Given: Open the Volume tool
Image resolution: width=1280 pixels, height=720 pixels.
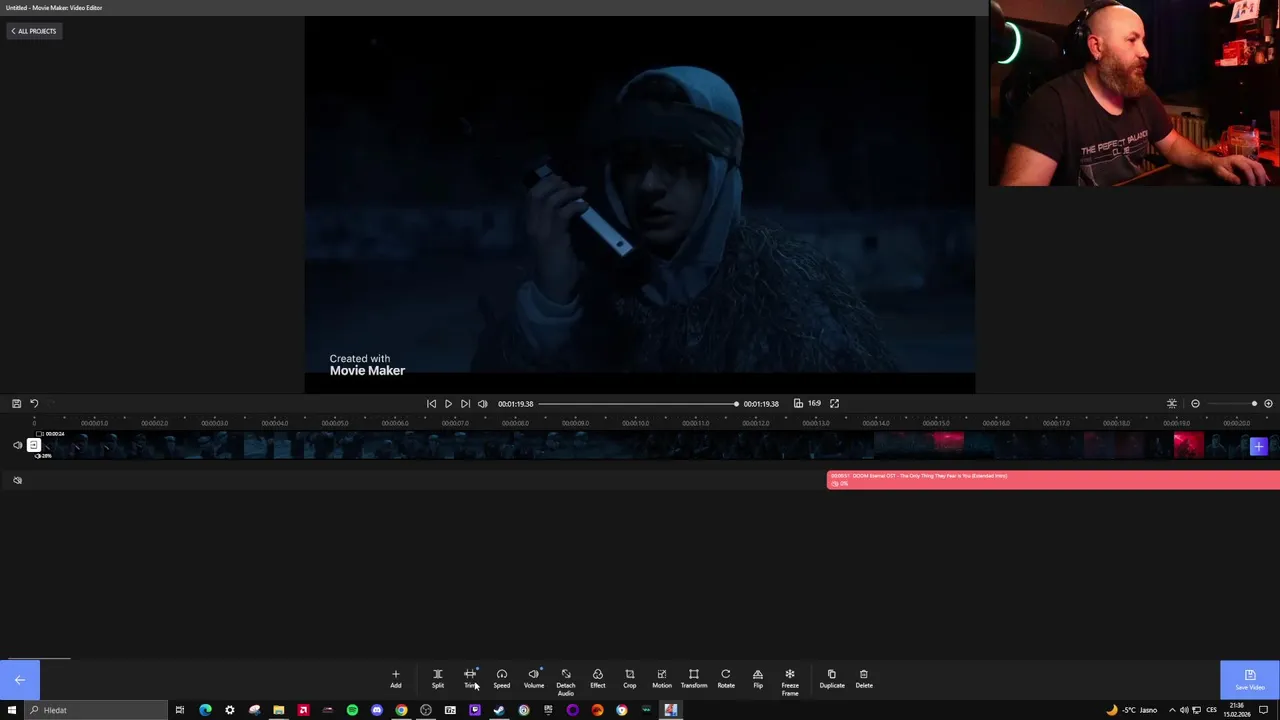Looking at the screenshot, I should point(534,679).
